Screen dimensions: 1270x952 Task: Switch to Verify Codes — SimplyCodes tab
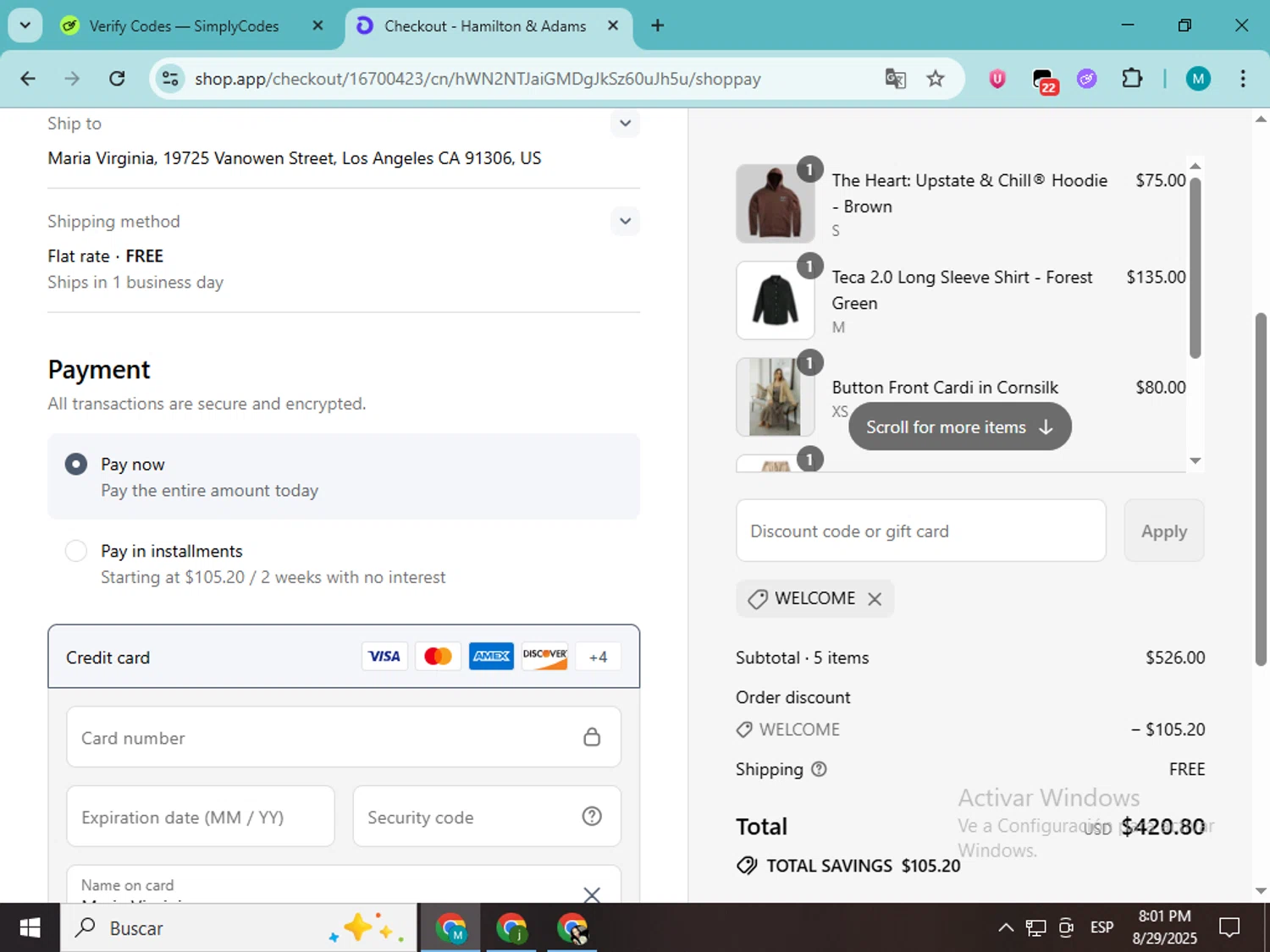(x=184, y=26)
